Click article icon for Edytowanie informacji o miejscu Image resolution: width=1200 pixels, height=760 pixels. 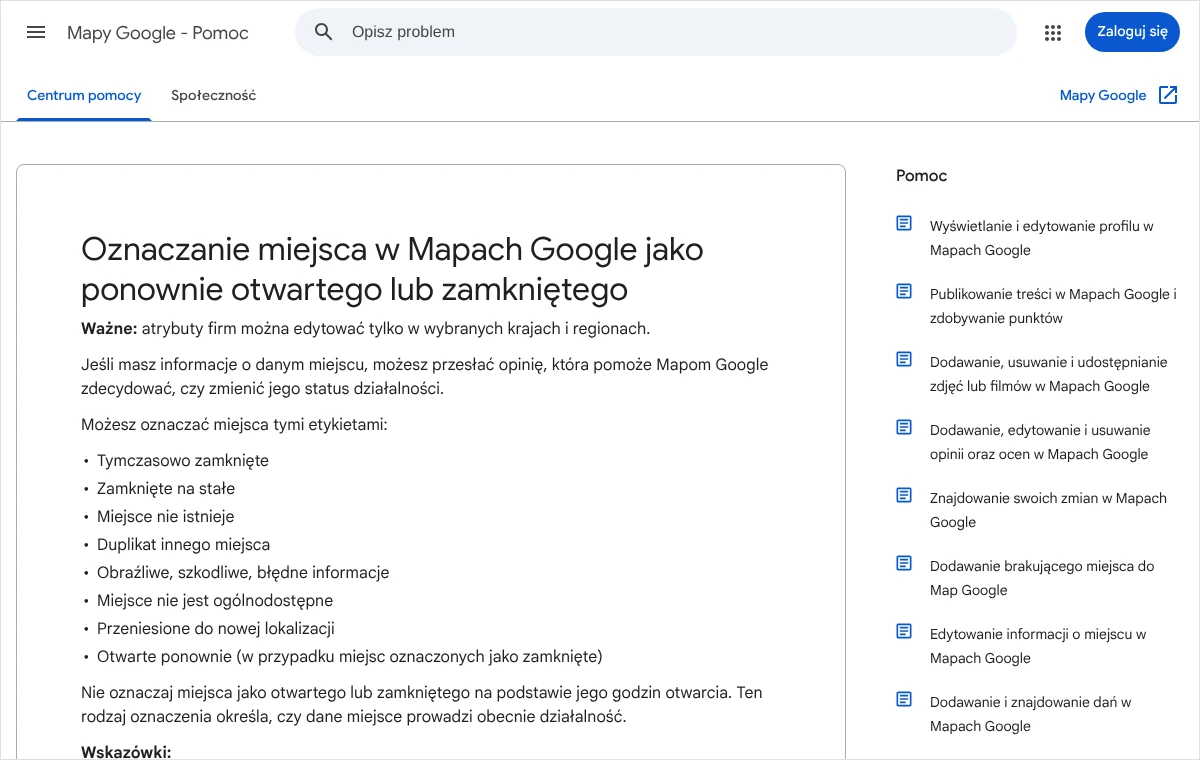(x=904, y=631)
